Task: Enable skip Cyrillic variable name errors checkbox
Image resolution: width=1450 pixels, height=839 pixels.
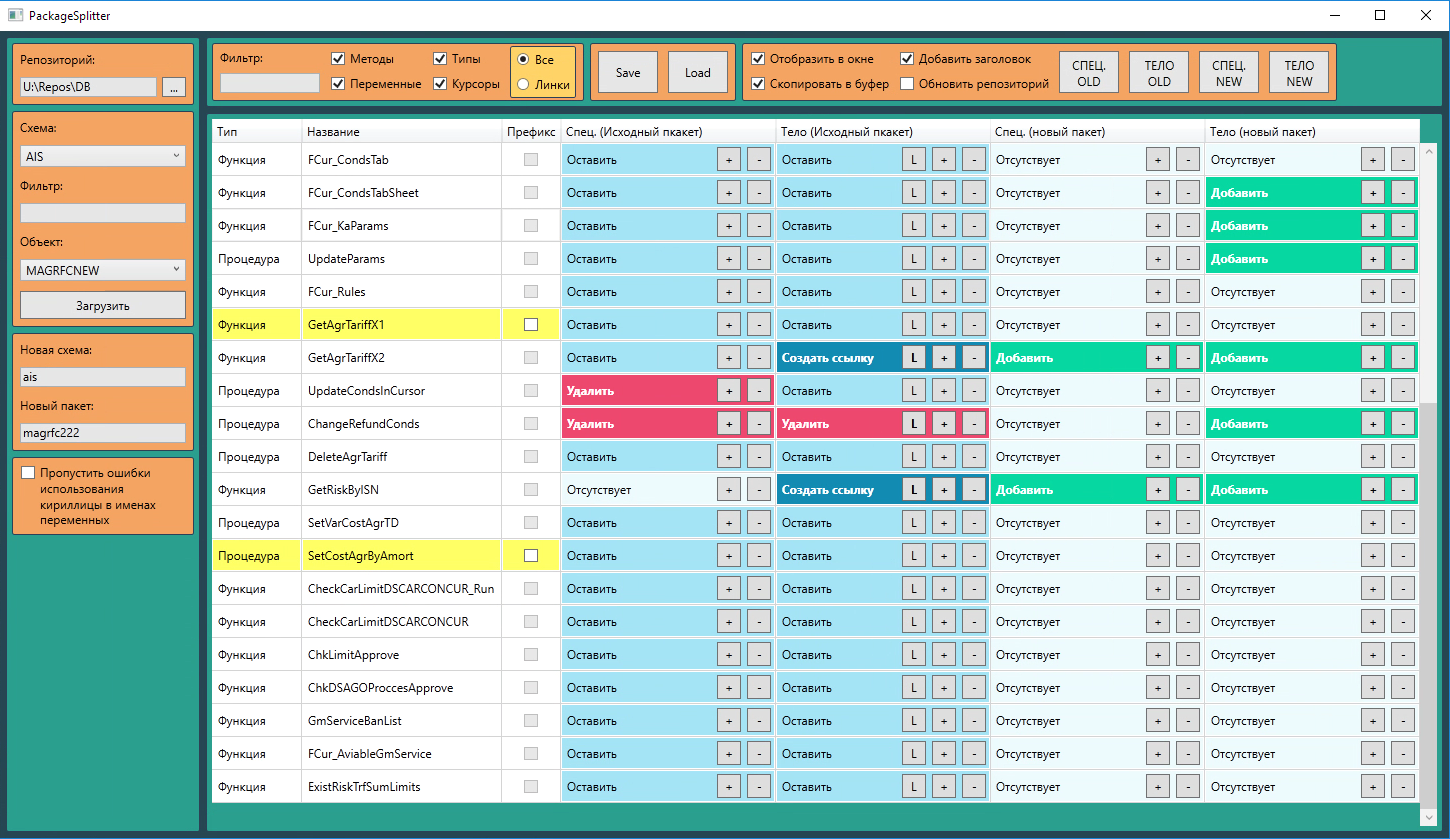Action: pos(28,473)
